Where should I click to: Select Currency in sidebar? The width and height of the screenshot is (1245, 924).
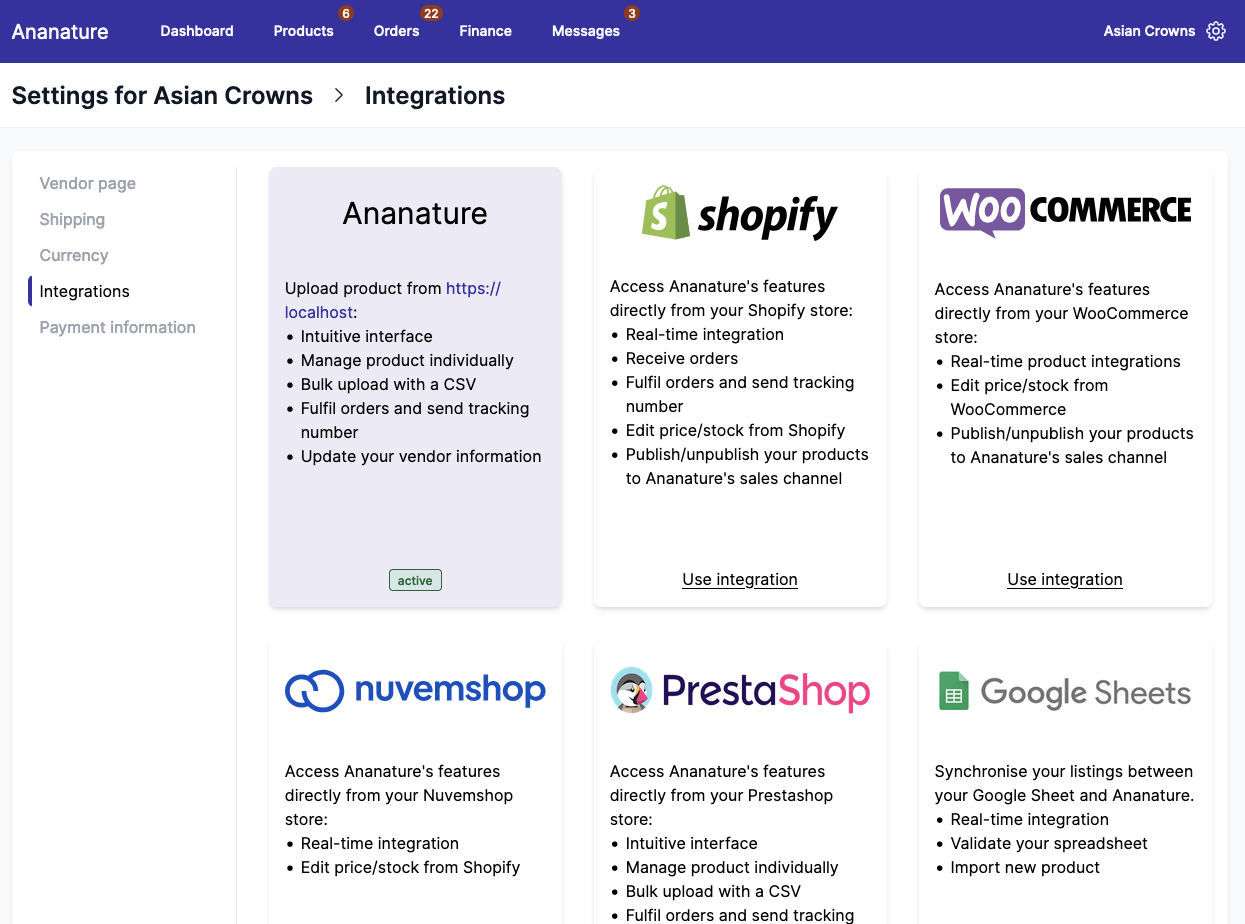[74, 255]
